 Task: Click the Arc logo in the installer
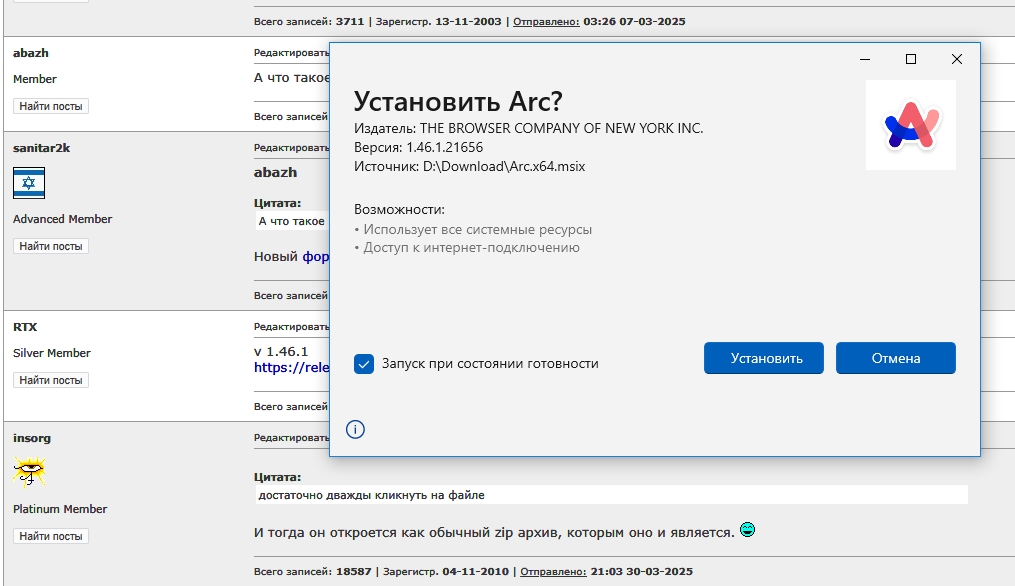pos(911,125)
